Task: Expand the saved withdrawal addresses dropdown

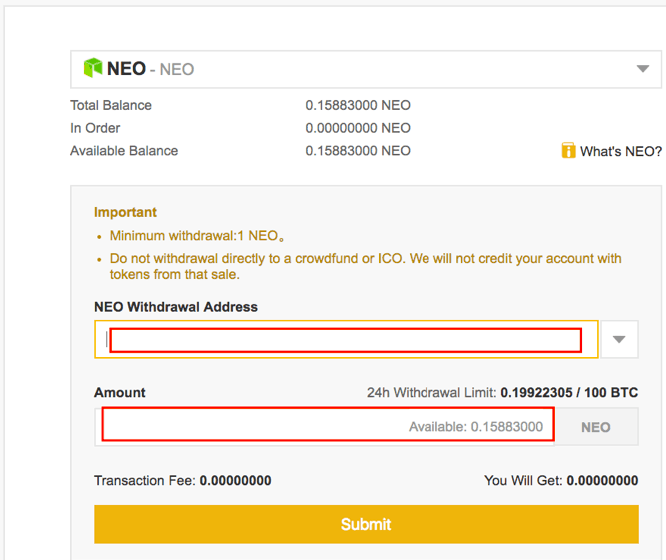Action: click(x=619, y=340)
